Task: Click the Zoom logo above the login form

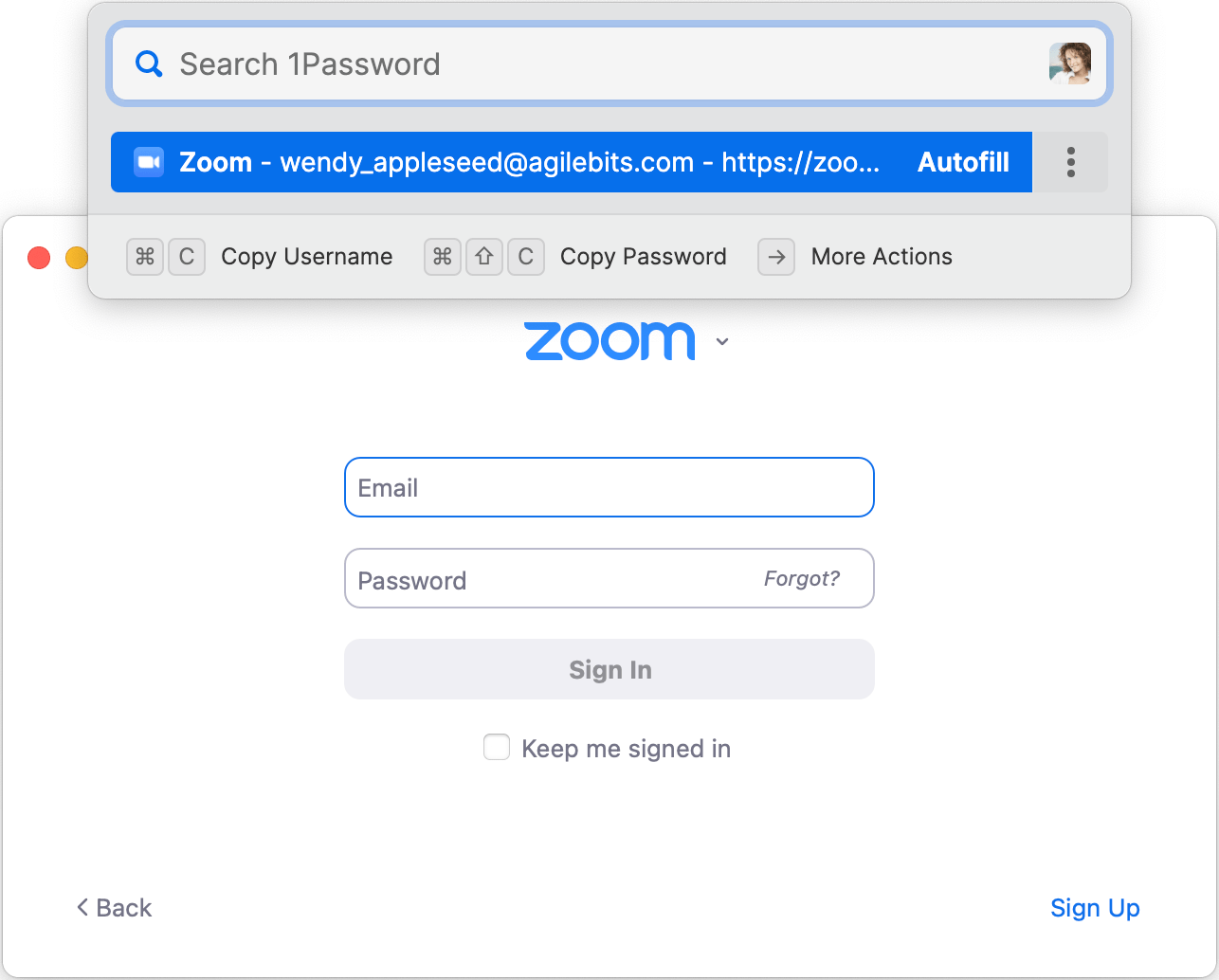Action: click(x=609, y=340)
